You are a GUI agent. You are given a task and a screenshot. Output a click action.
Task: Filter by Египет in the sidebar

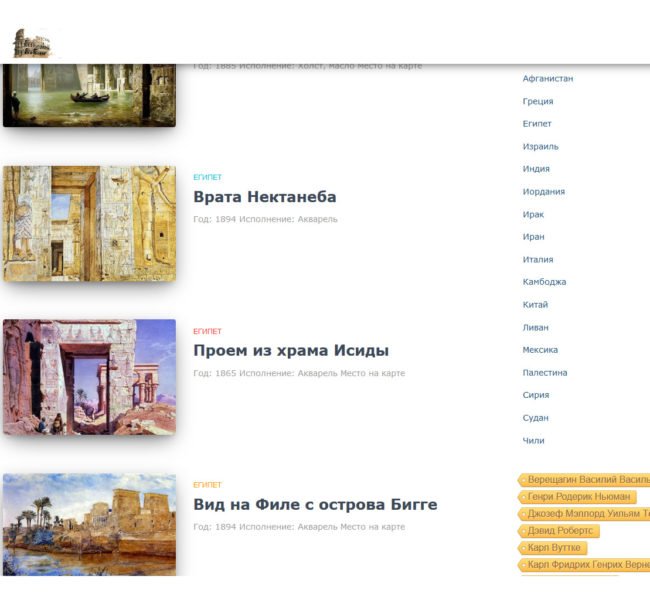point(537,124)
